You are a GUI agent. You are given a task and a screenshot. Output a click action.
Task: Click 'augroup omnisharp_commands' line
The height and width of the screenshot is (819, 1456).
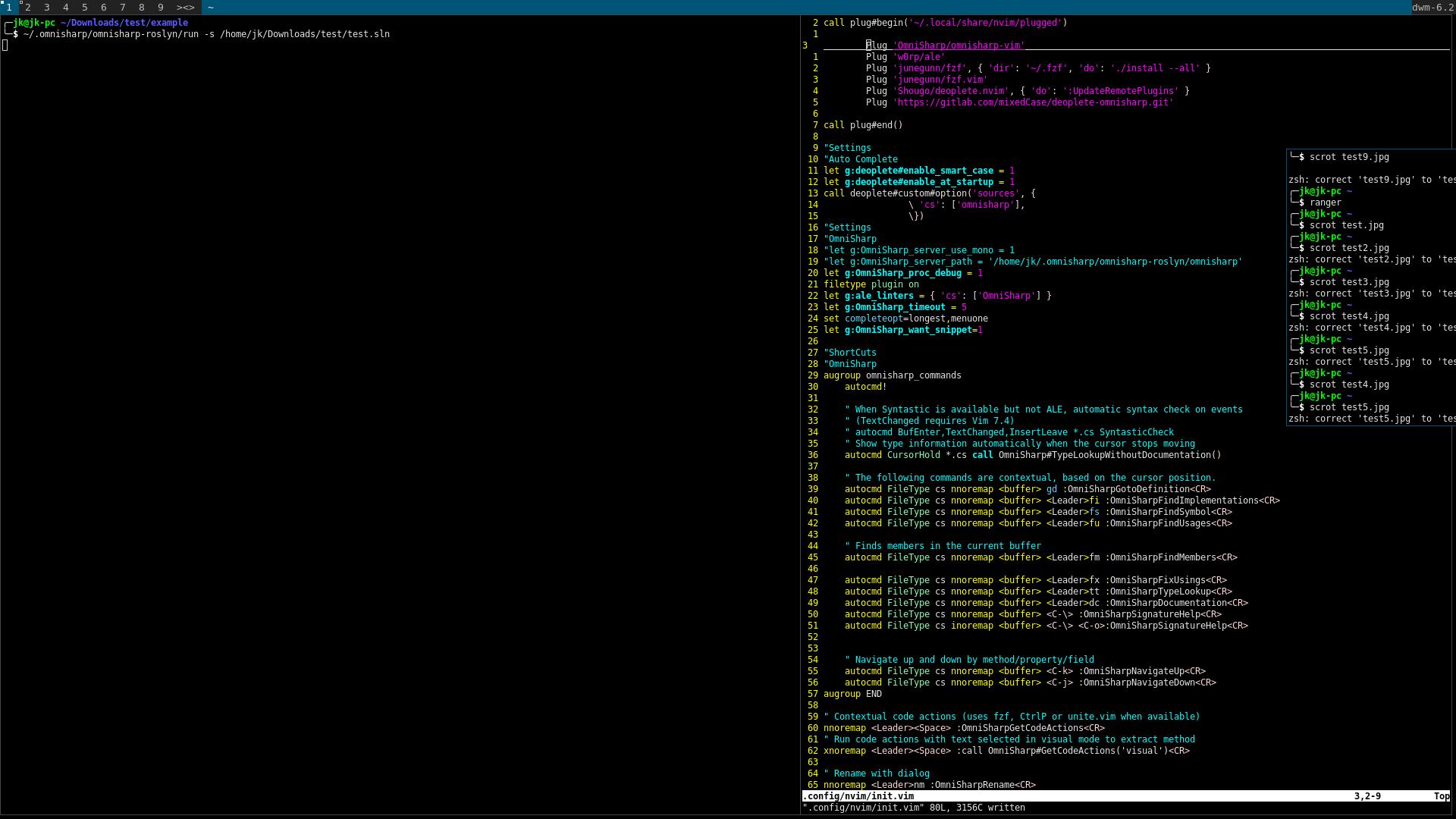pos(893,375)
